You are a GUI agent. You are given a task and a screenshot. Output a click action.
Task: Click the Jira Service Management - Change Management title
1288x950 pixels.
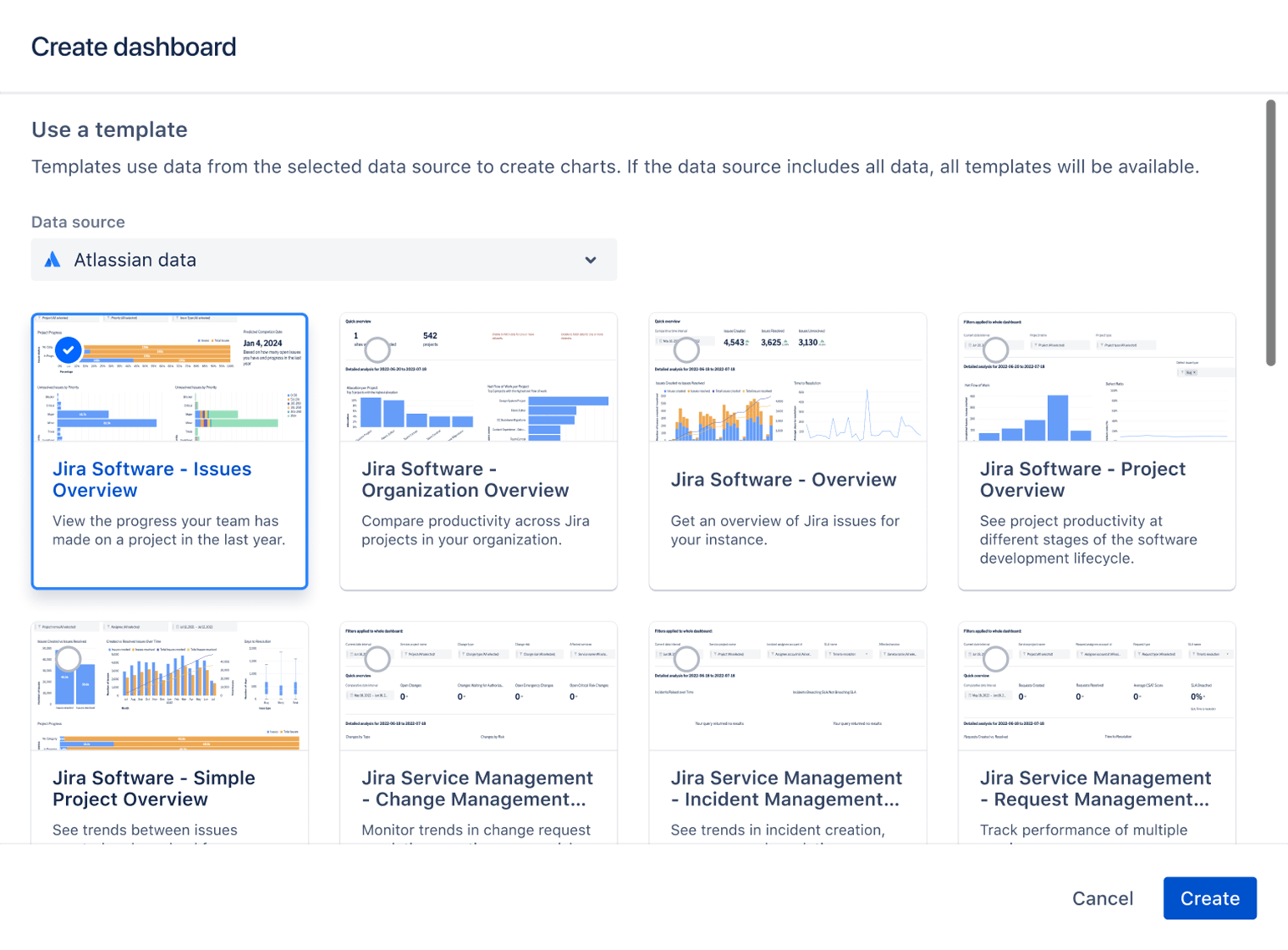point(477,789)
